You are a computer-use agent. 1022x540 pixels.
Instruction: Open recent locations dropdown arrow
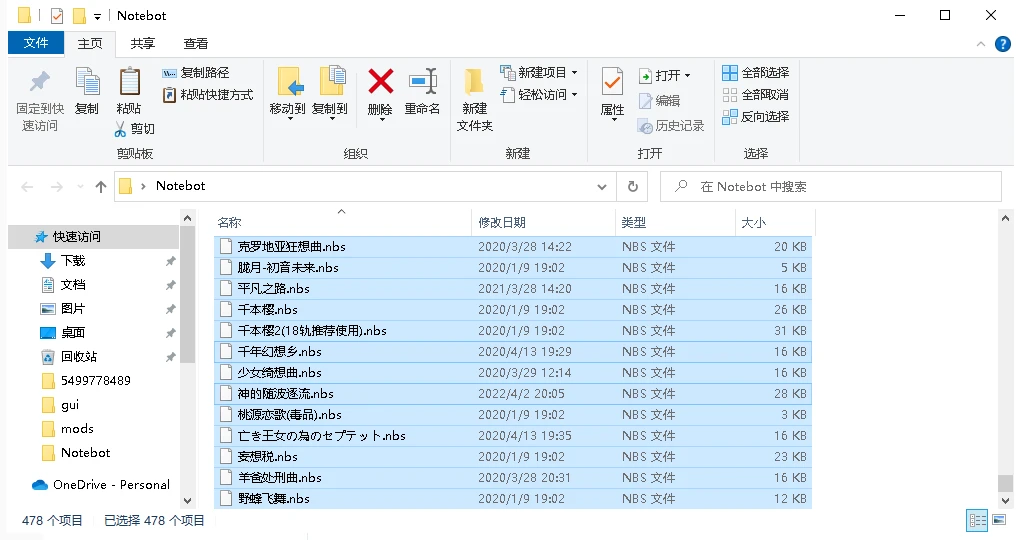(80, 187)
